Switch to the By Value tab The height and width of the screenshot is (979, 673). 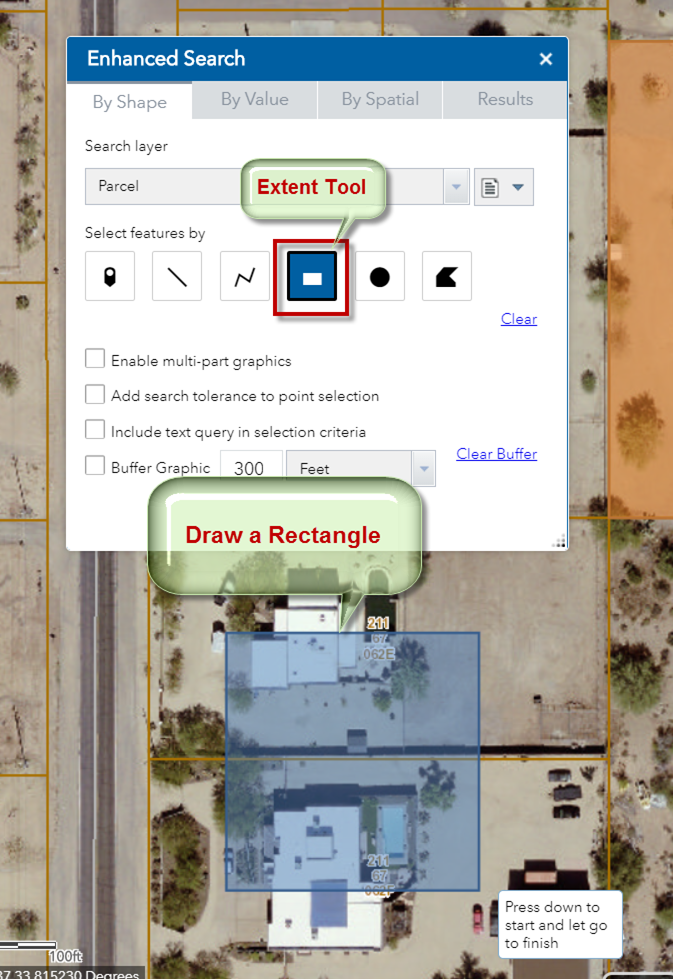click(x=255, y=100)
